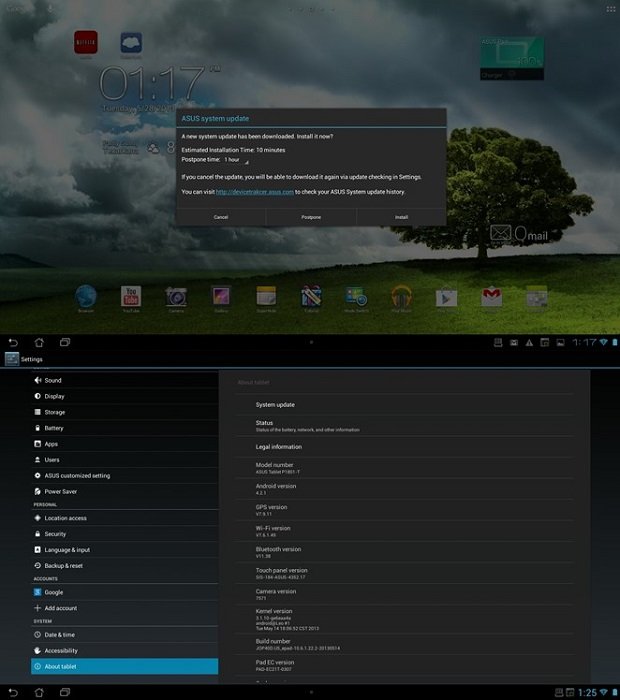Viewport: 620px width, 700px height.
Task: Open Apps settings
Action: (125, 444)
